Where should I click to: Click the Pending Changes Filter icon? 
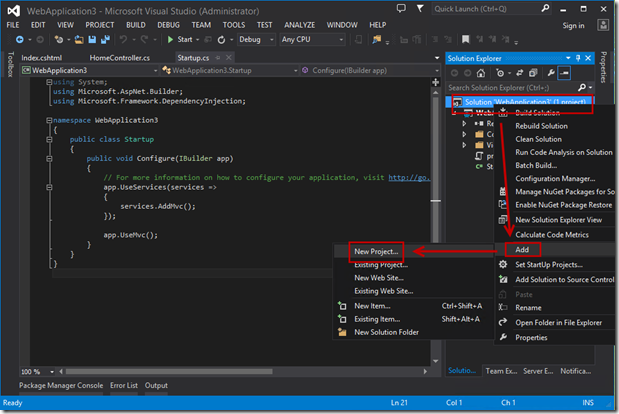pyautogui.click(x=500, y=73)
